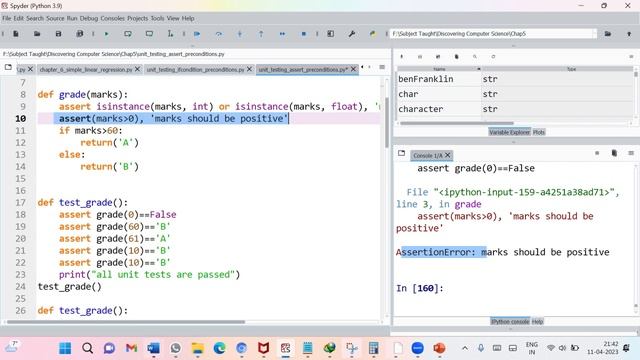This screenshot has height=360, width=640.
Task: Step into function in debugger
Action: (240, 34)
